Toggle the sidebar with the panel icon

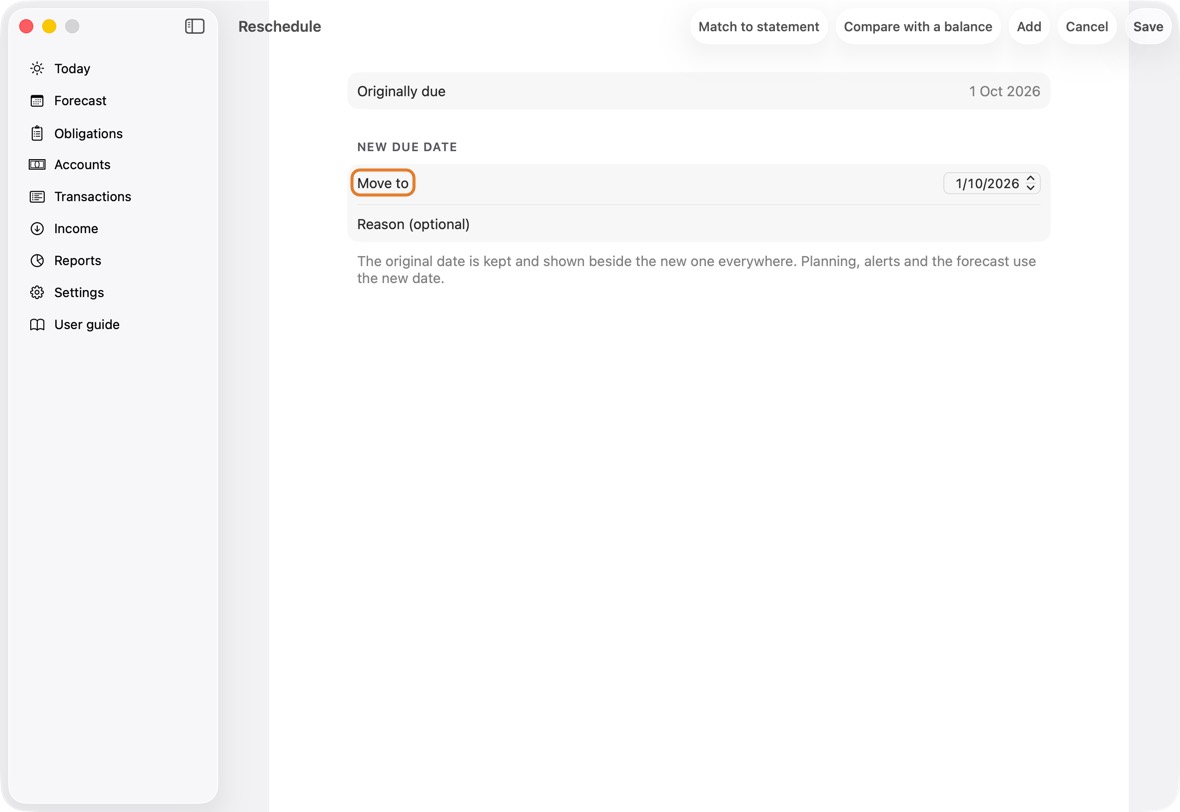click(x=195, y=26)
